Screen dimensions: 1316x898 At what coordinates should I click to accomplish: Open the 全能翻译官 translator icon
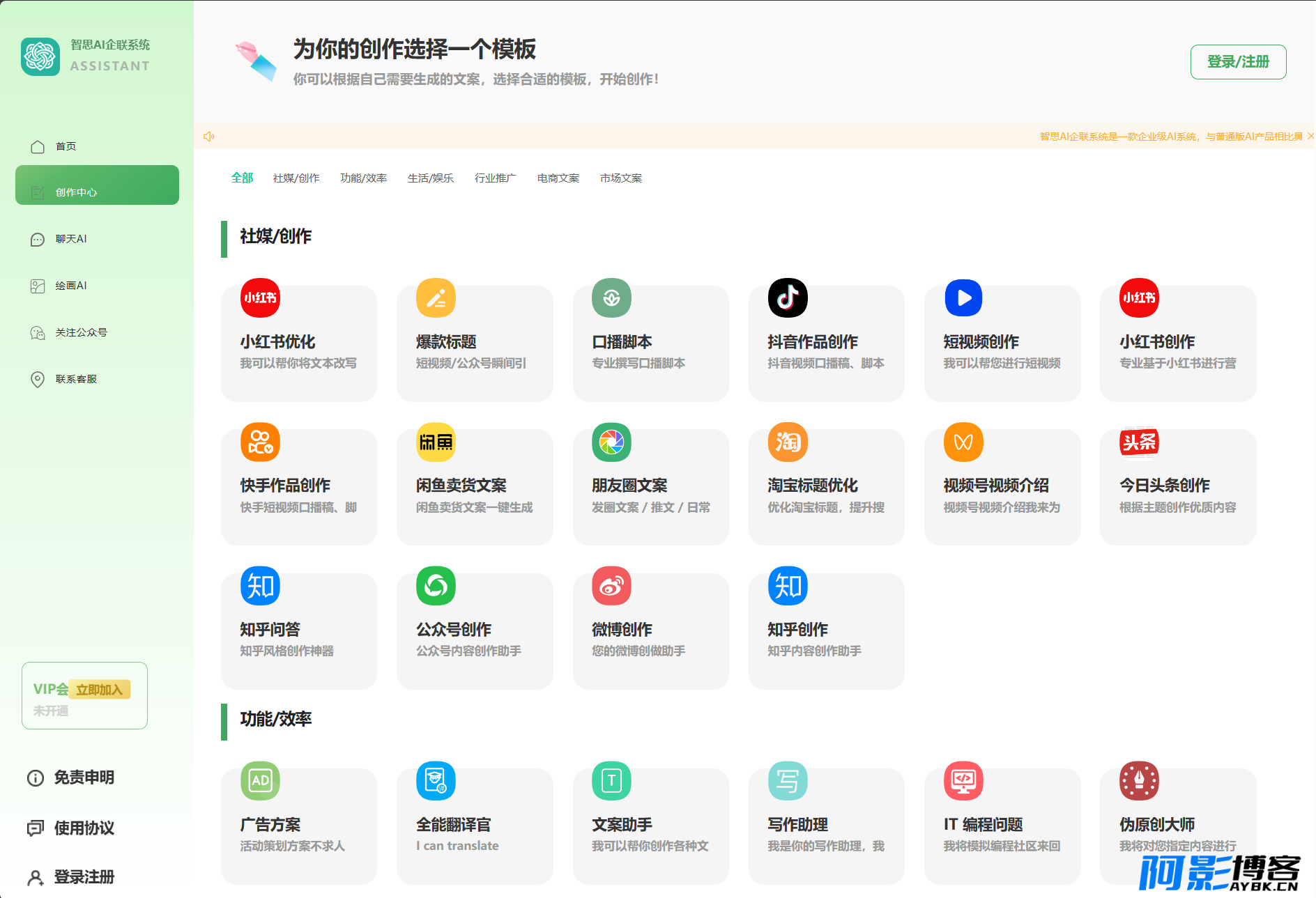436,781
